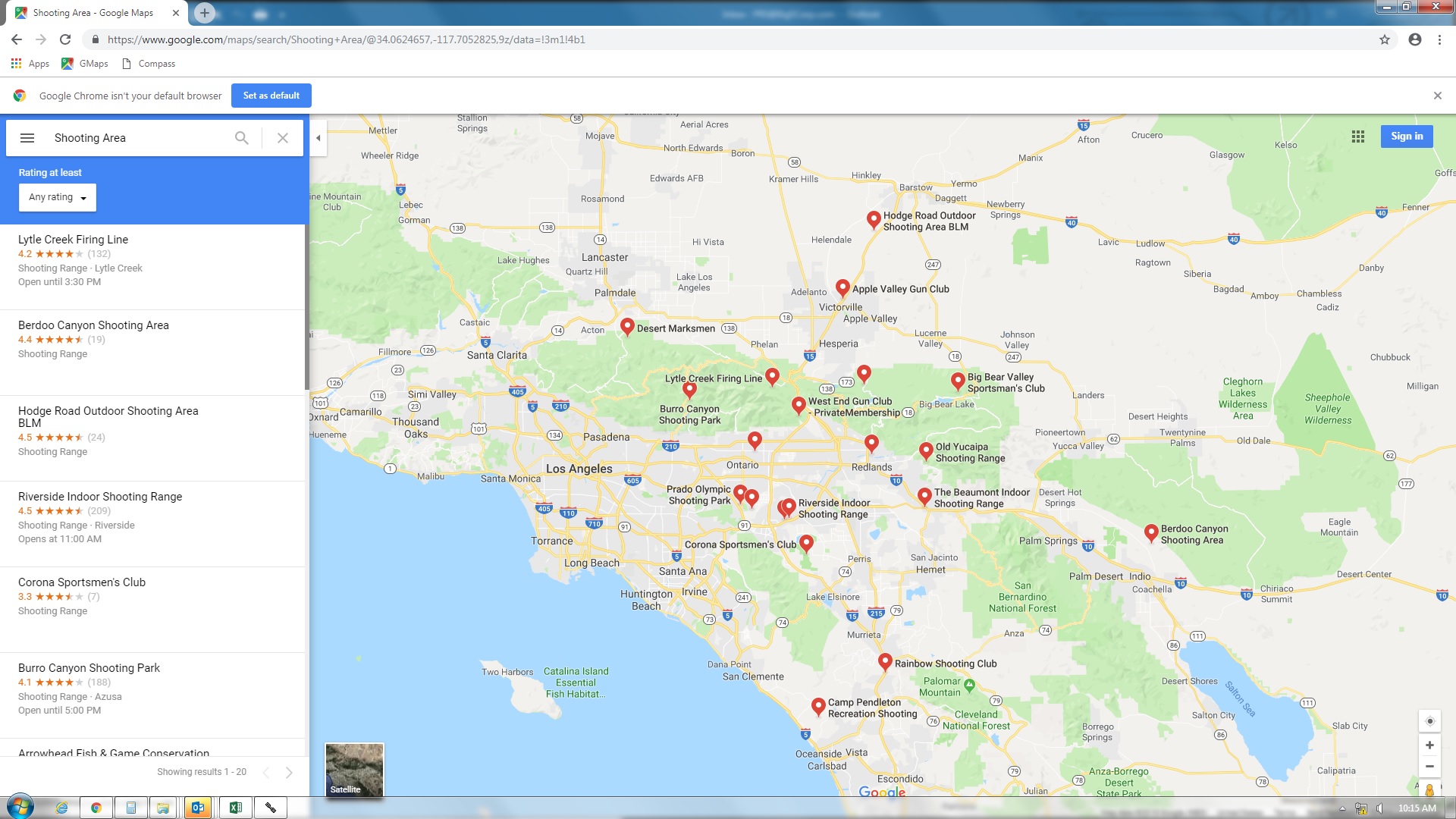Switch to Satellite view thumbnail

354,770
